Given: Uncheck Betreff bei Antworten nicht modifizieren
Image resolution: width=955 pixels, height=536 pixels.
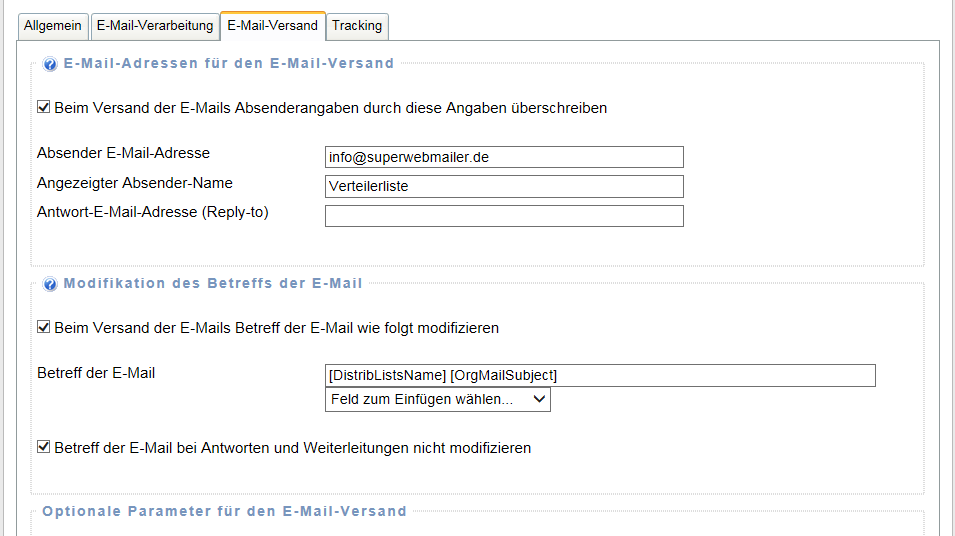Looking at the screenshot, I should point(44,447).
